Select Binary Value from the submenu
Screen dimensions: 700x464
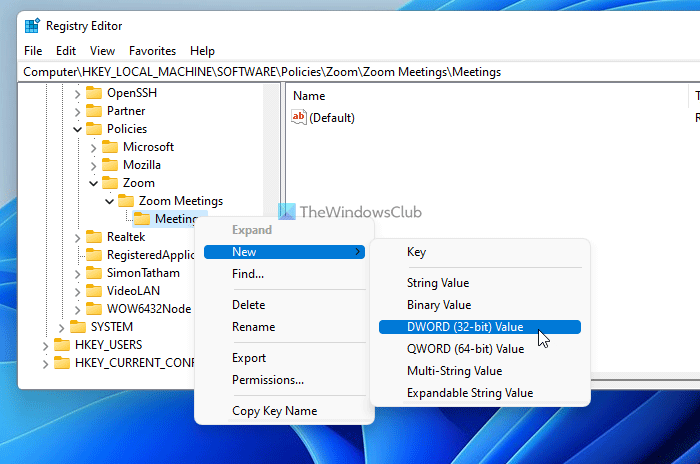pyautogui.click(x=480, y=305)
